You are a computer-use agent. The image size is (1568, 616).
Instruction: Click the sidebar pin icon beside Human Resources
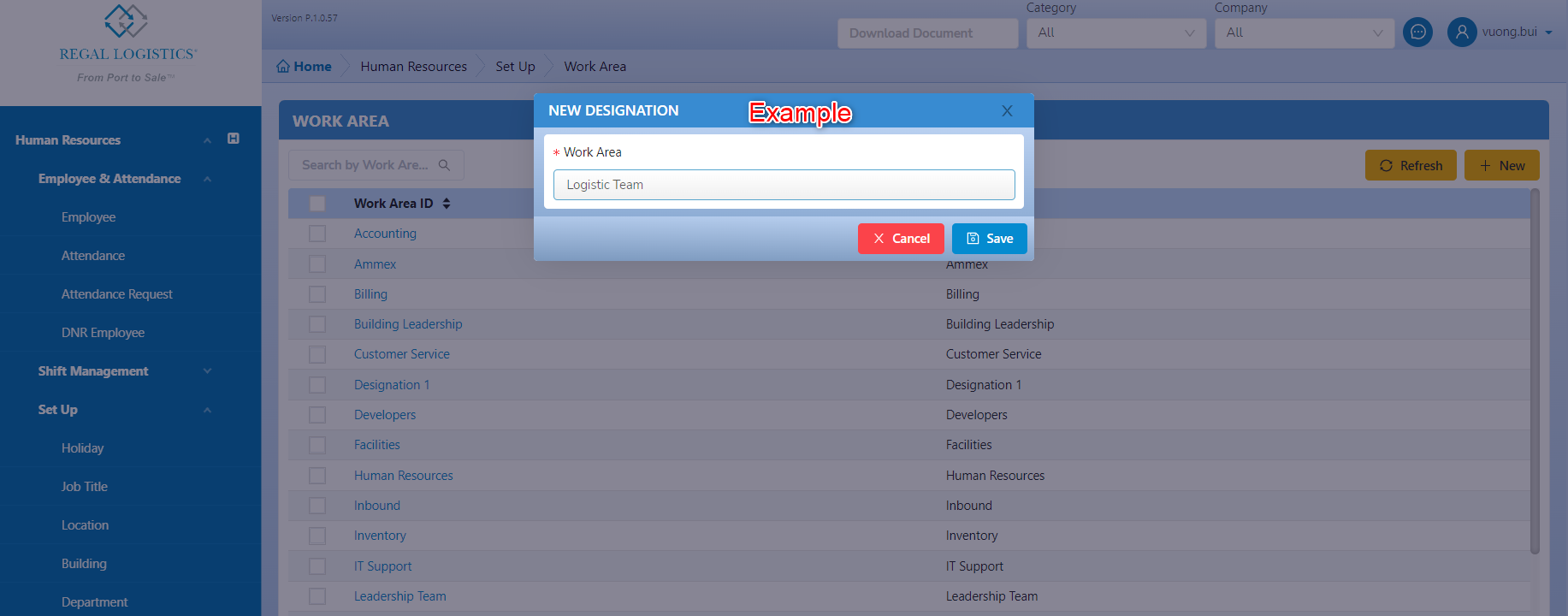click(x=234, y=139)
